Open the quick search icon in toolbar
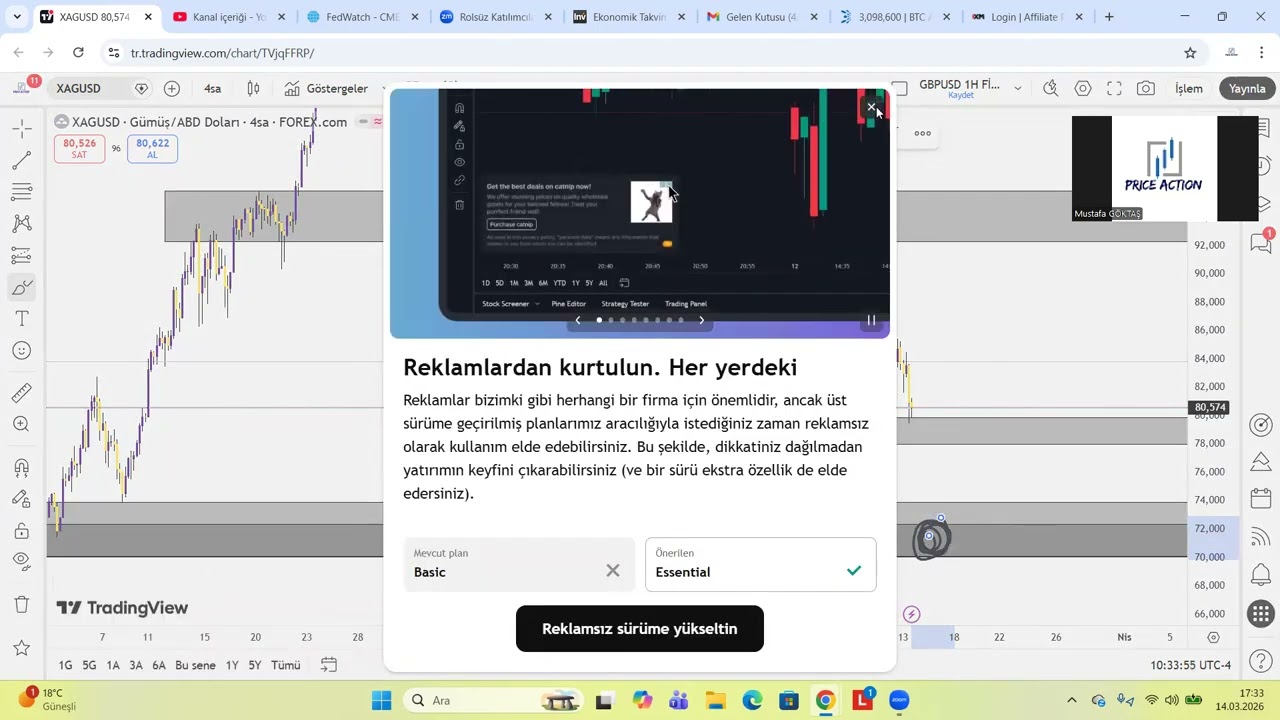Viewport: 1280px width, 720px height. [1050, 88]
